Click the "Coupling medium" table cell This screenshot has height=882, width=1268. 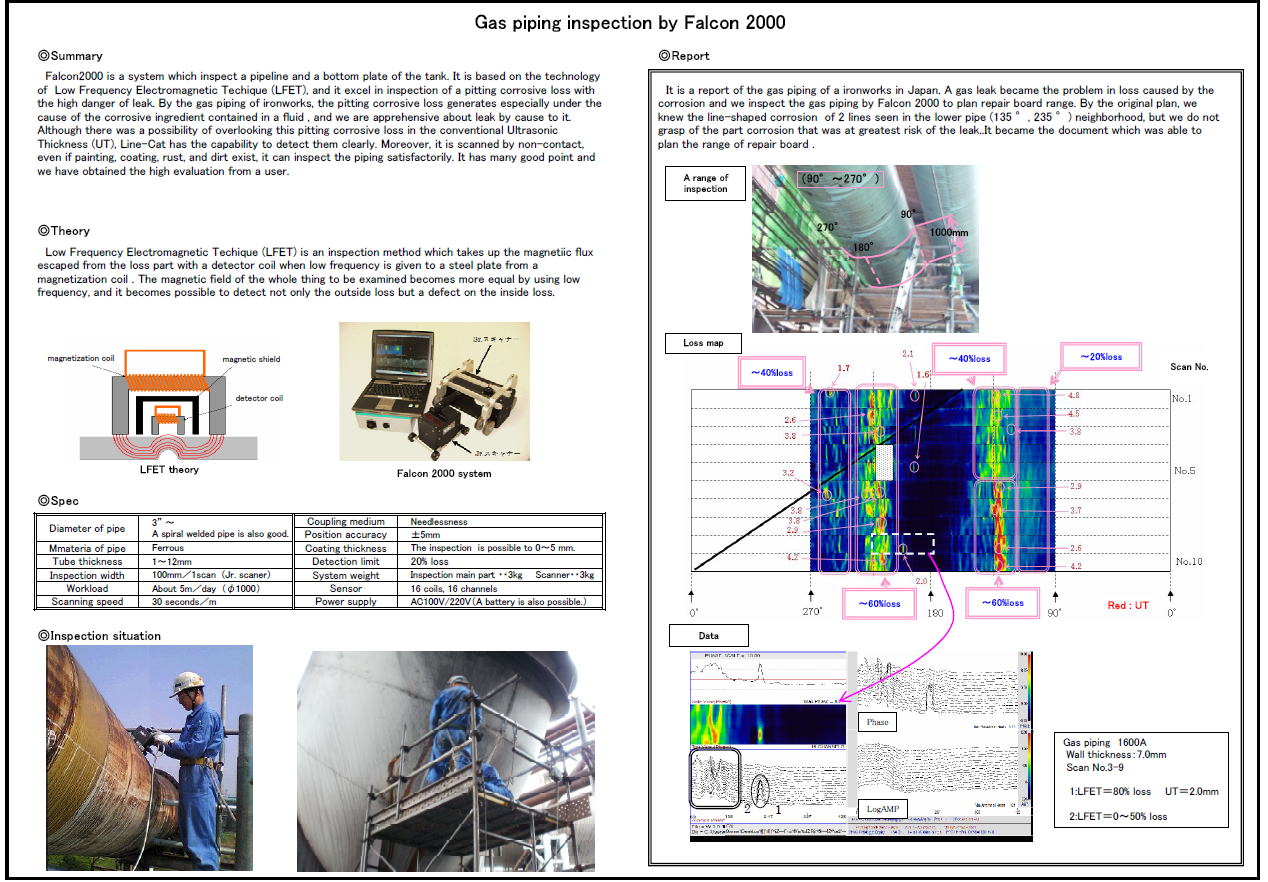345,522
